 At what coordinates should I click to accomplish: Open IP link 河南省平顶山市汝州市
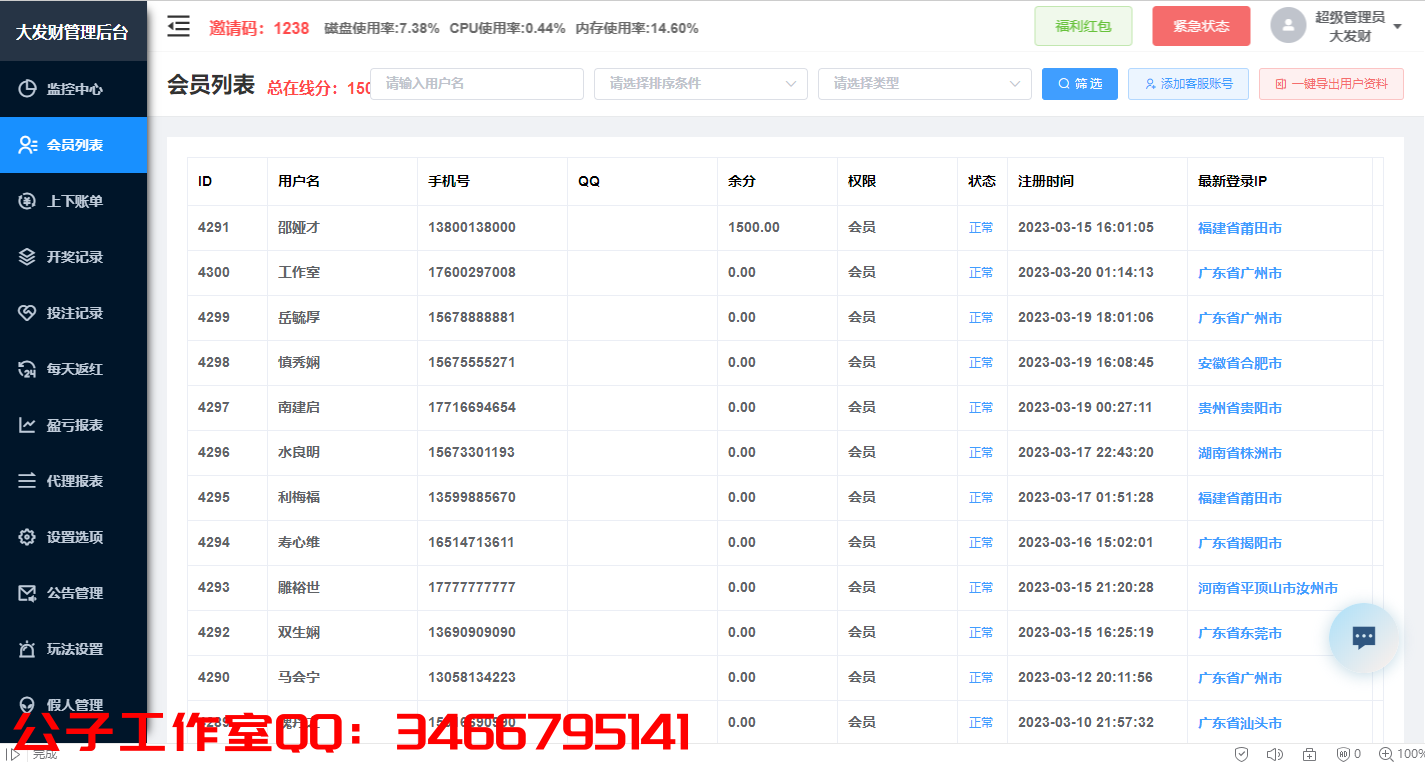tap(1268, 588)
